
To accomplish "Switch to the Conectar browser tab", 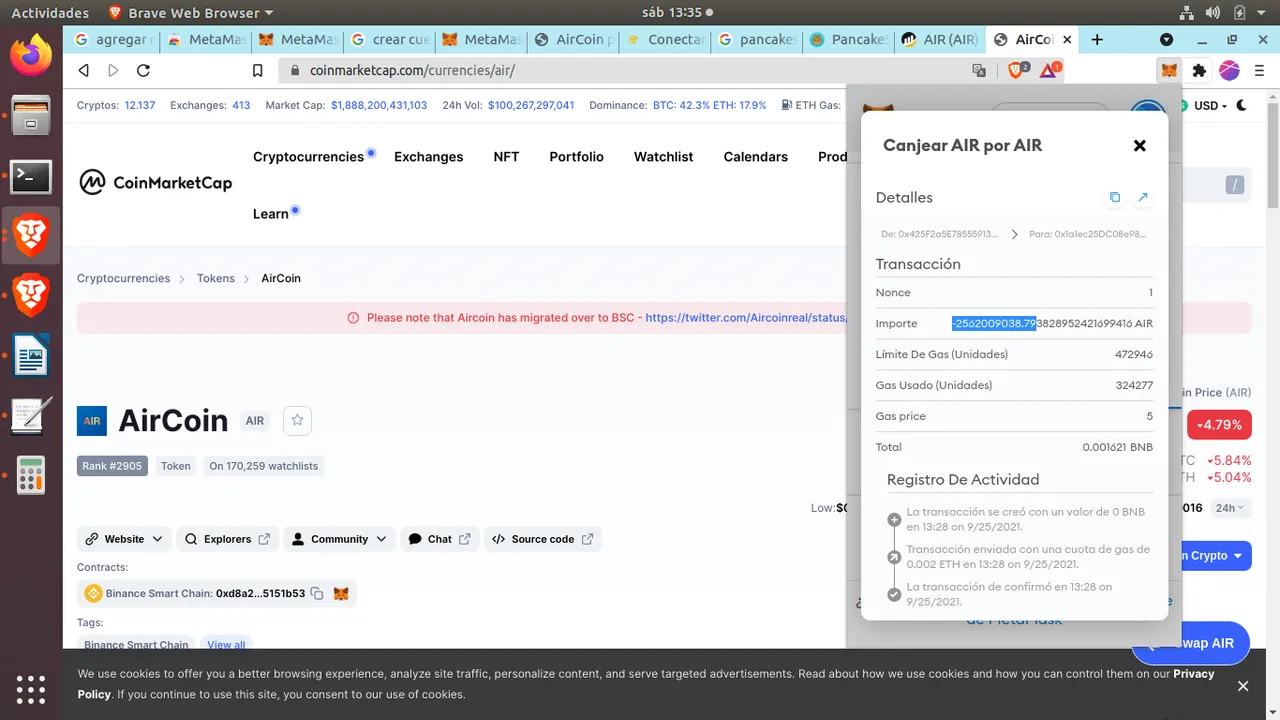I will [667, 40].
